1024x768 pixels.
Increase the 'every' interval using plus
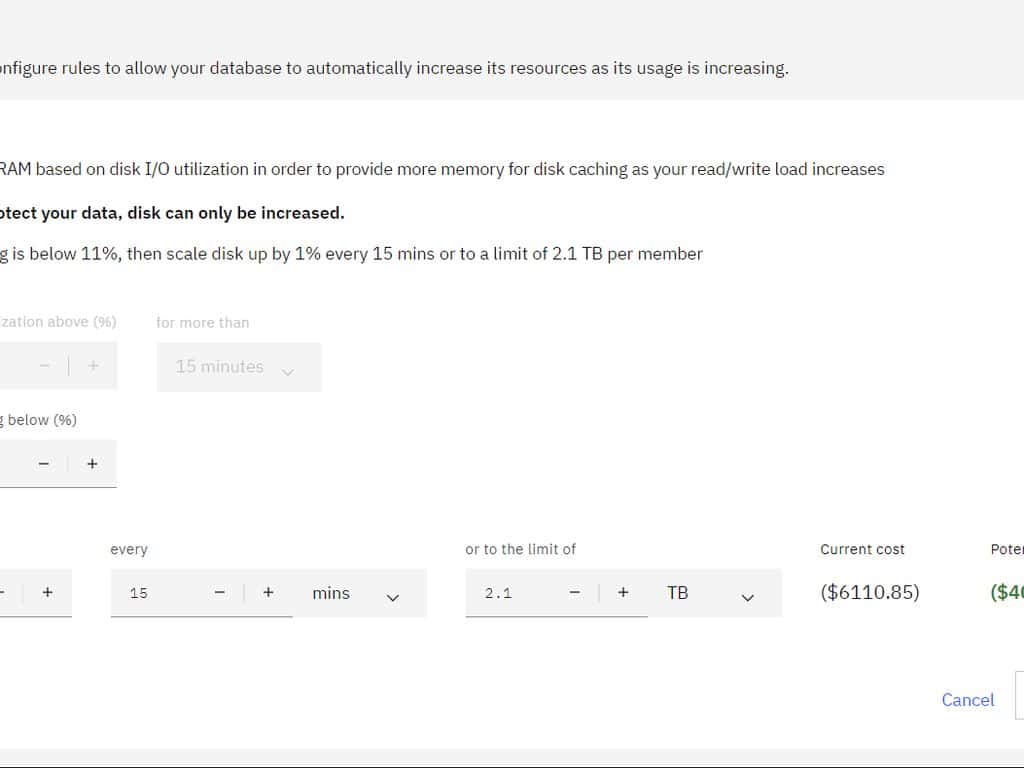[268, 593]
